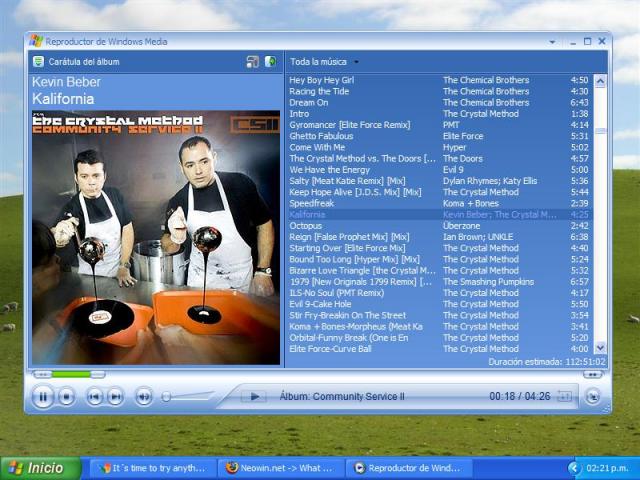This screenshot has width=640, height=480.
Task: Pause the current song
Action: coord(43,396)
